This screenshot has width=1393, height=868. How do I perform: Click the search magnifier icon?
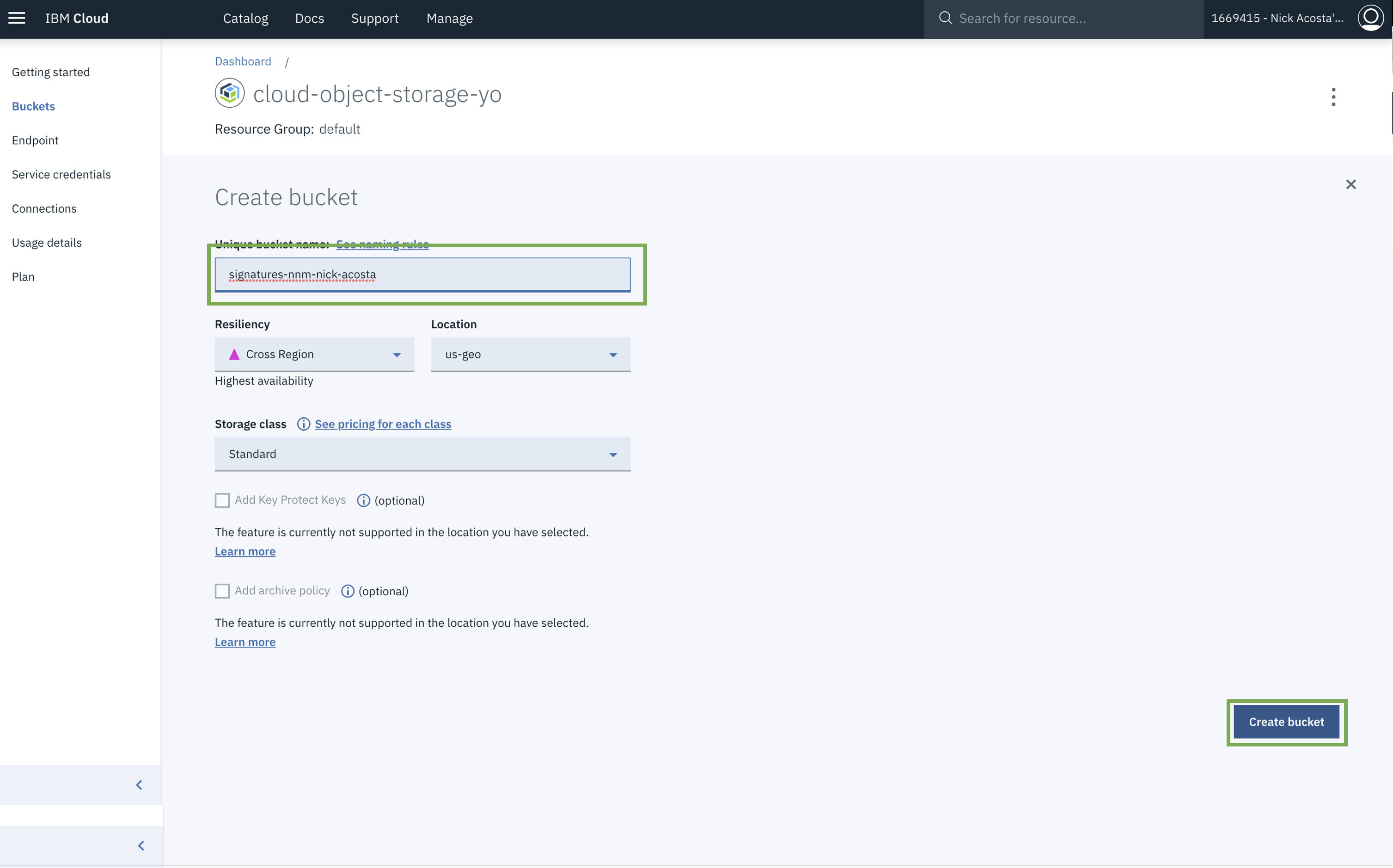[945, 18]
